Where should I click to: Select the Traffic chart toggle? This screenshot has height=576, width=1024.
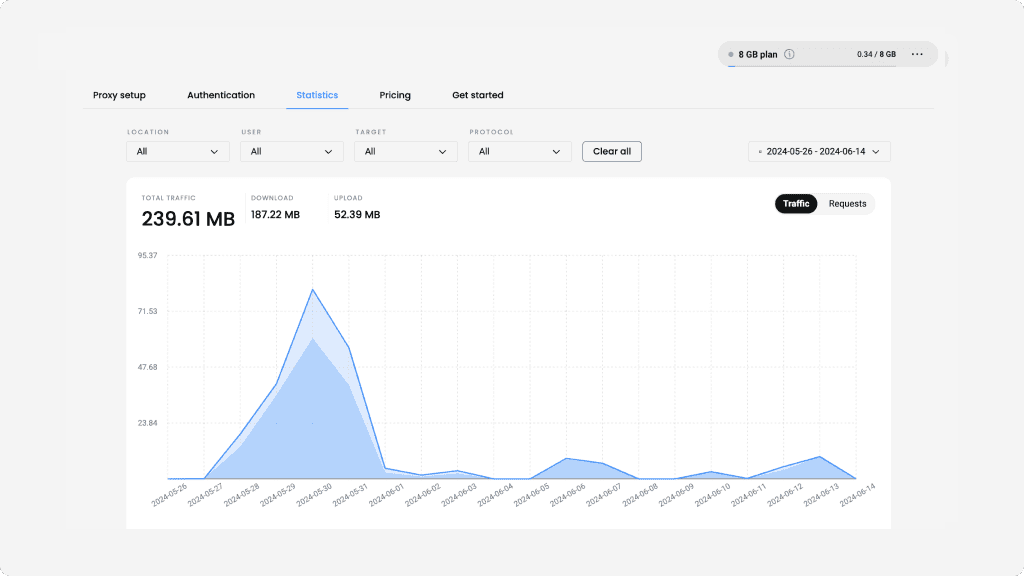point(796,204)
